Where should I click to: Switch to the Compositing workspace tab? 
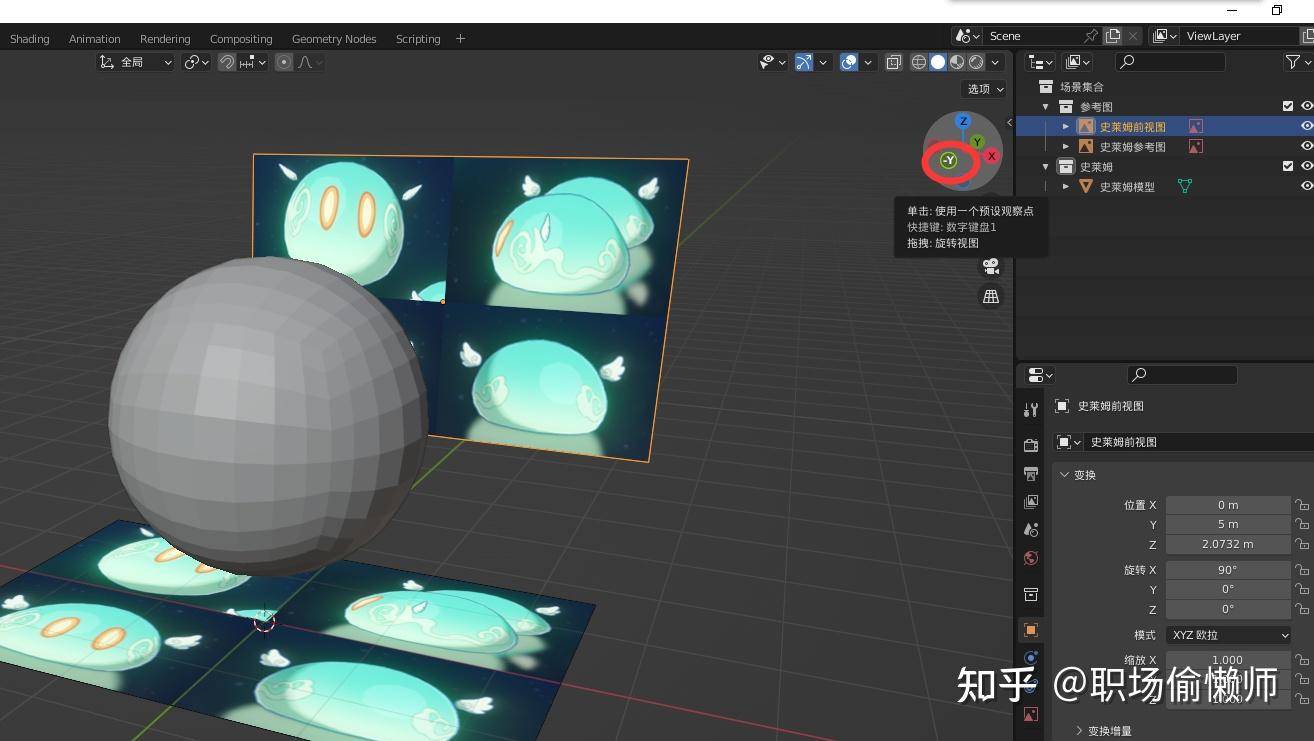point(241,39)
